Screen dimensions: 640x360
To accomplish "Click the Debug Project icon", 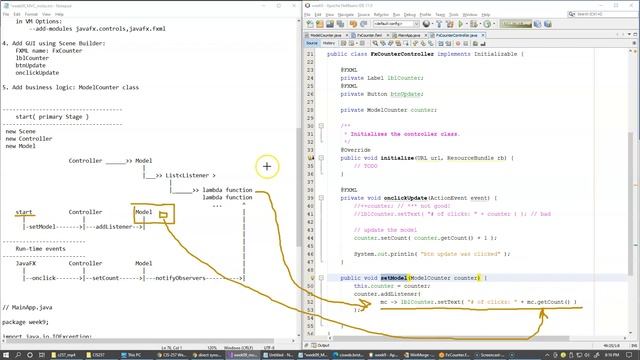I will (x=473, y=24).
